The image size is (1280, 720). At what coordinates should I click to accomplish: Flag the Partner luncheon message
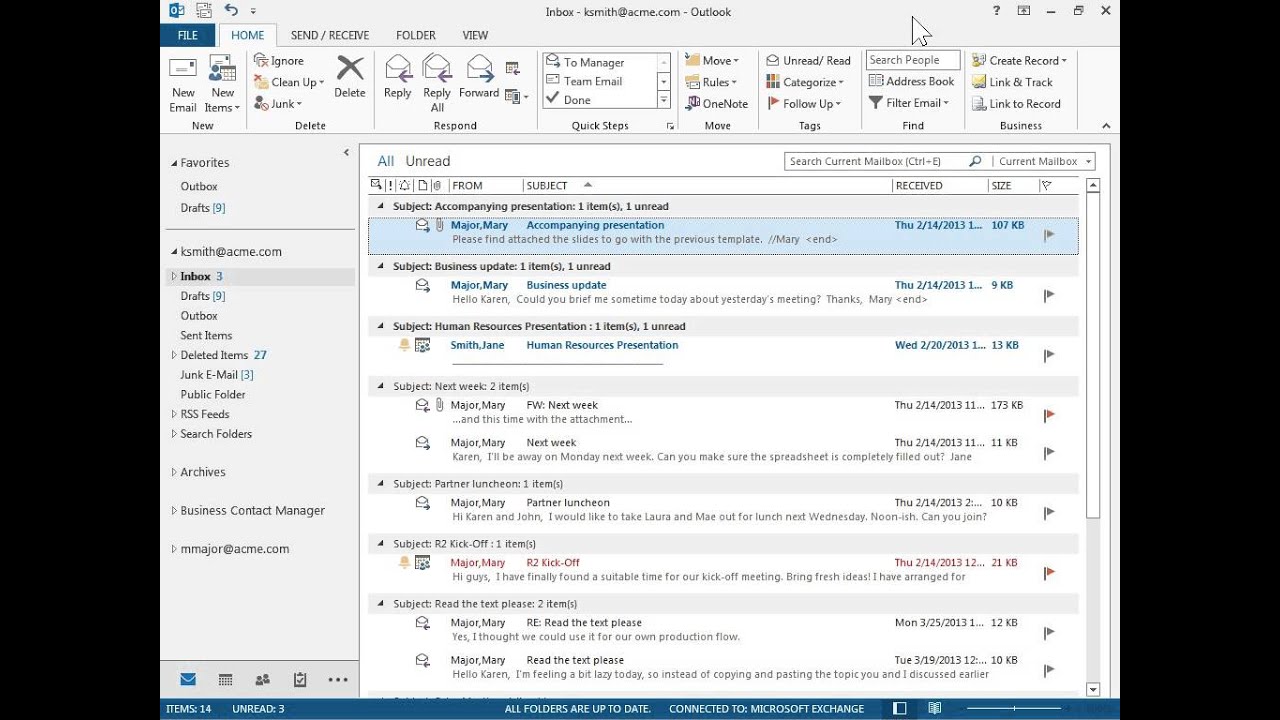coord(1049,513)
